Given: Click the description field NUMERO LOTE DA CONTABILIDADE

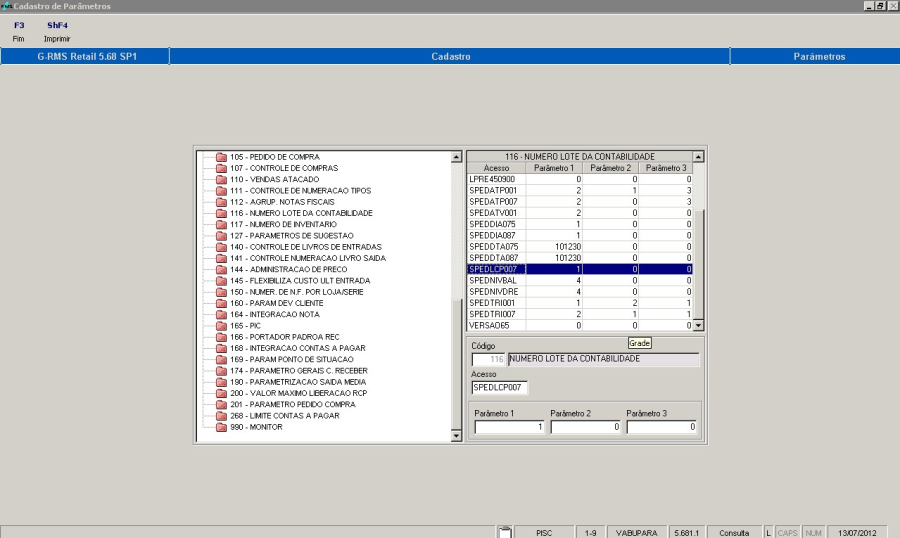Looking at the screenshot, I should click(604, 359).
